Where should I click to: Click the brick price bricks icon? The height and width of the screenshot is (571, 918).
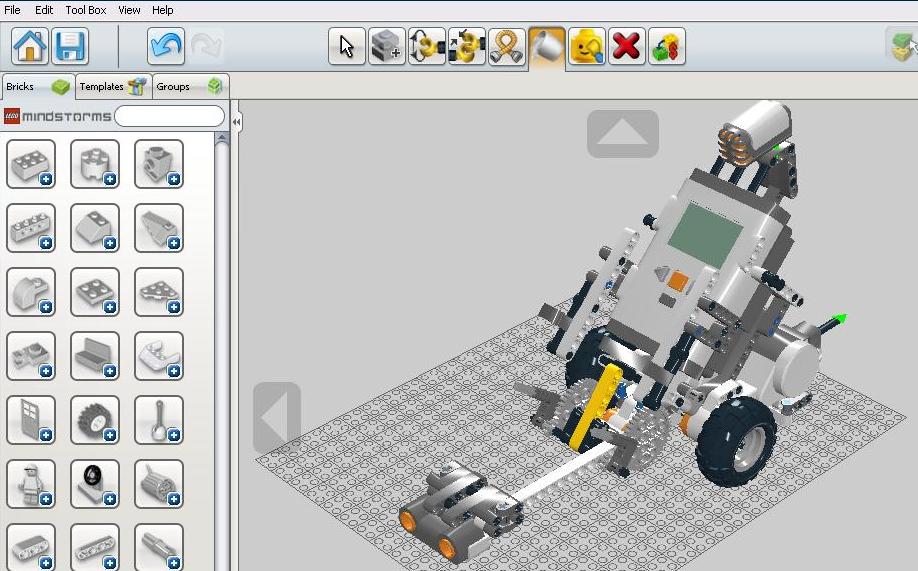(x=666, y=46)
